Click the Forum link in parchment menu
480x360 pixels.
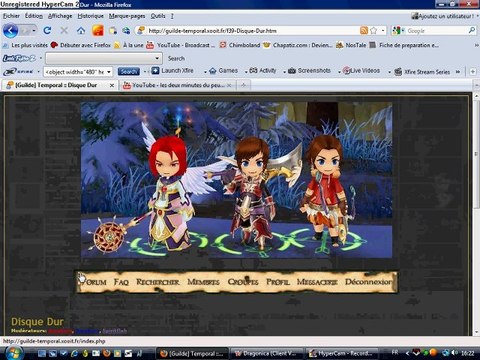click(x=93, y=282)
